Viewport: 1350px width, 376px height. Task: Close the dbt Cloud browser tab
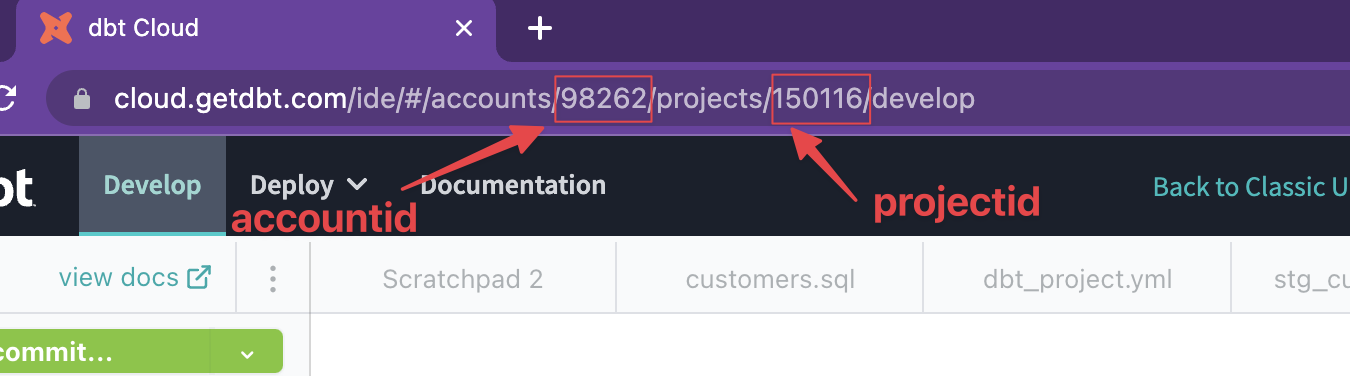tap(464, 29)
